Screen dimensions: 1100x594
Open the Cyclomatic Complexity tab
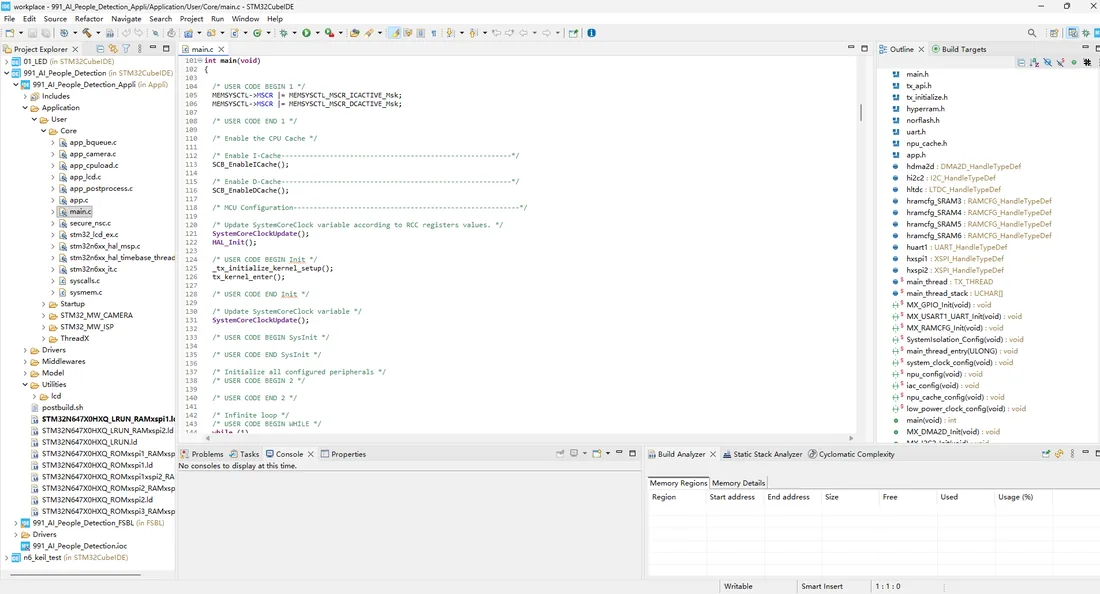tap(851, 454)
